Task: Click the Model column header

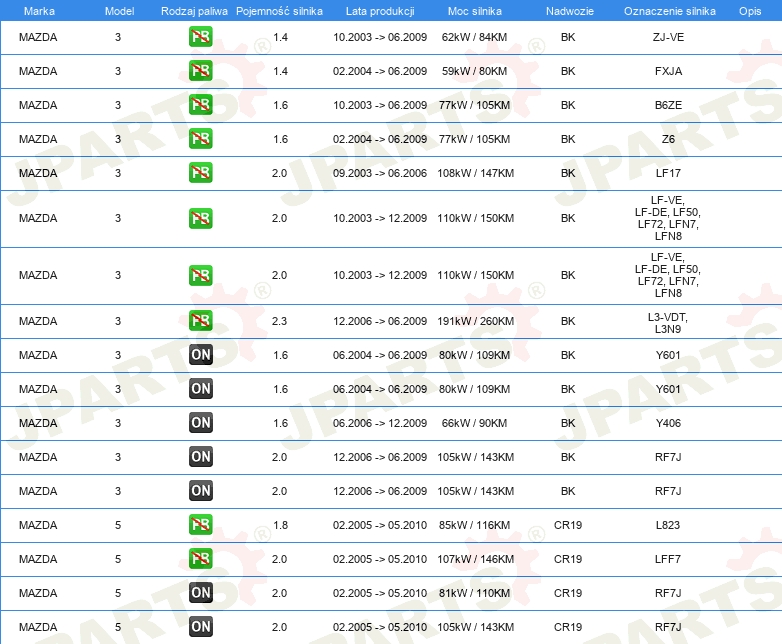Action: point(119,11)
